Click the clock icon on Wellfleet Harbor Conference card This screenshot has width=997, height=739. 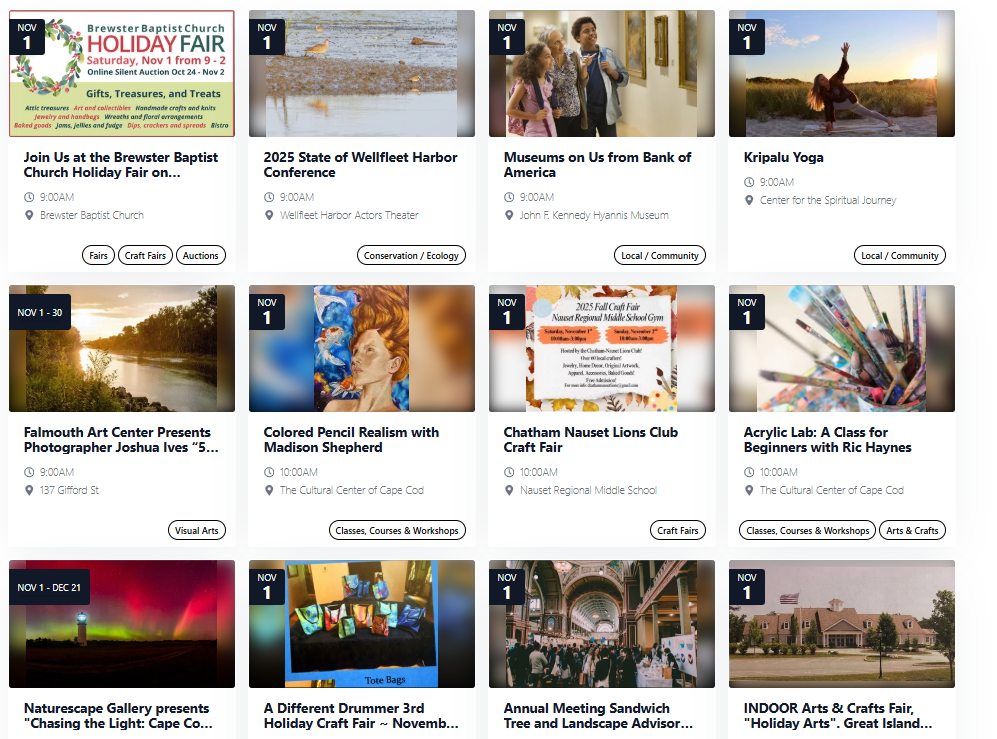[x=269, y=197]
